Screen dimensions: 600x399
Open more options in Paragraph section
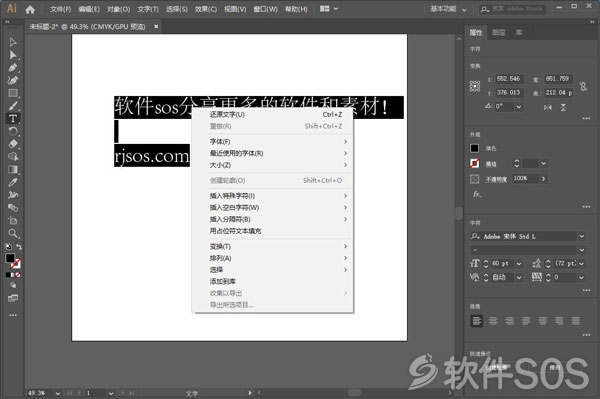(586, 335)
